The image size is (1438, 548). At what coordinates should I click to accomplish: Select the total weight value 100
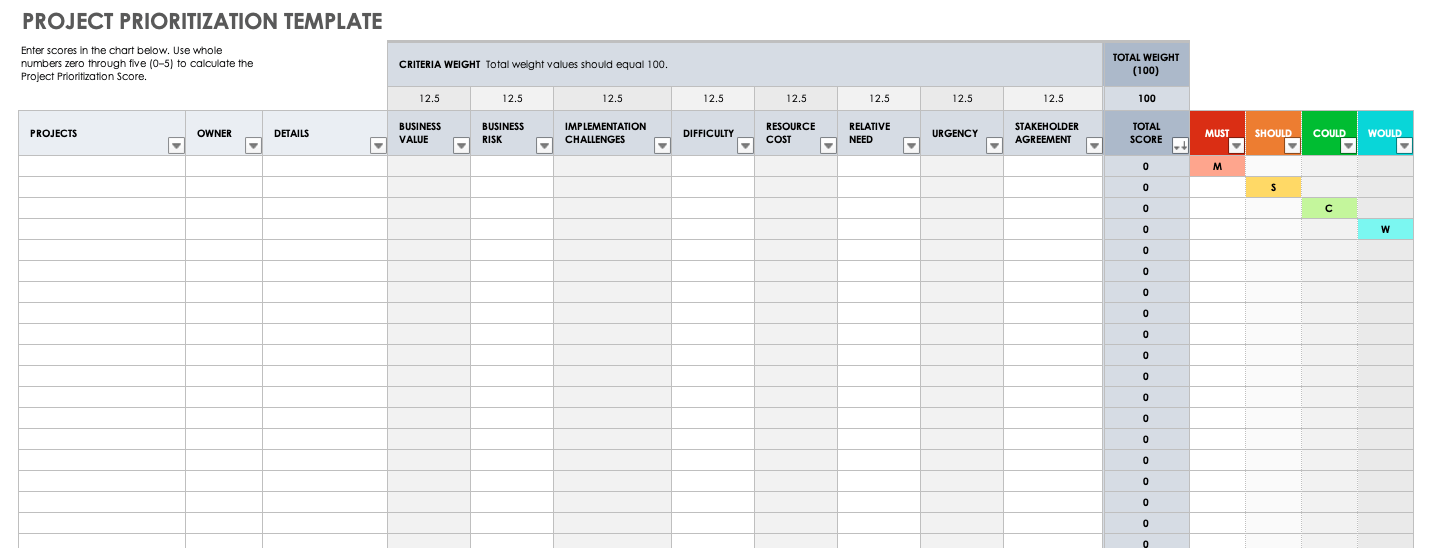(x=1147, y=99)
